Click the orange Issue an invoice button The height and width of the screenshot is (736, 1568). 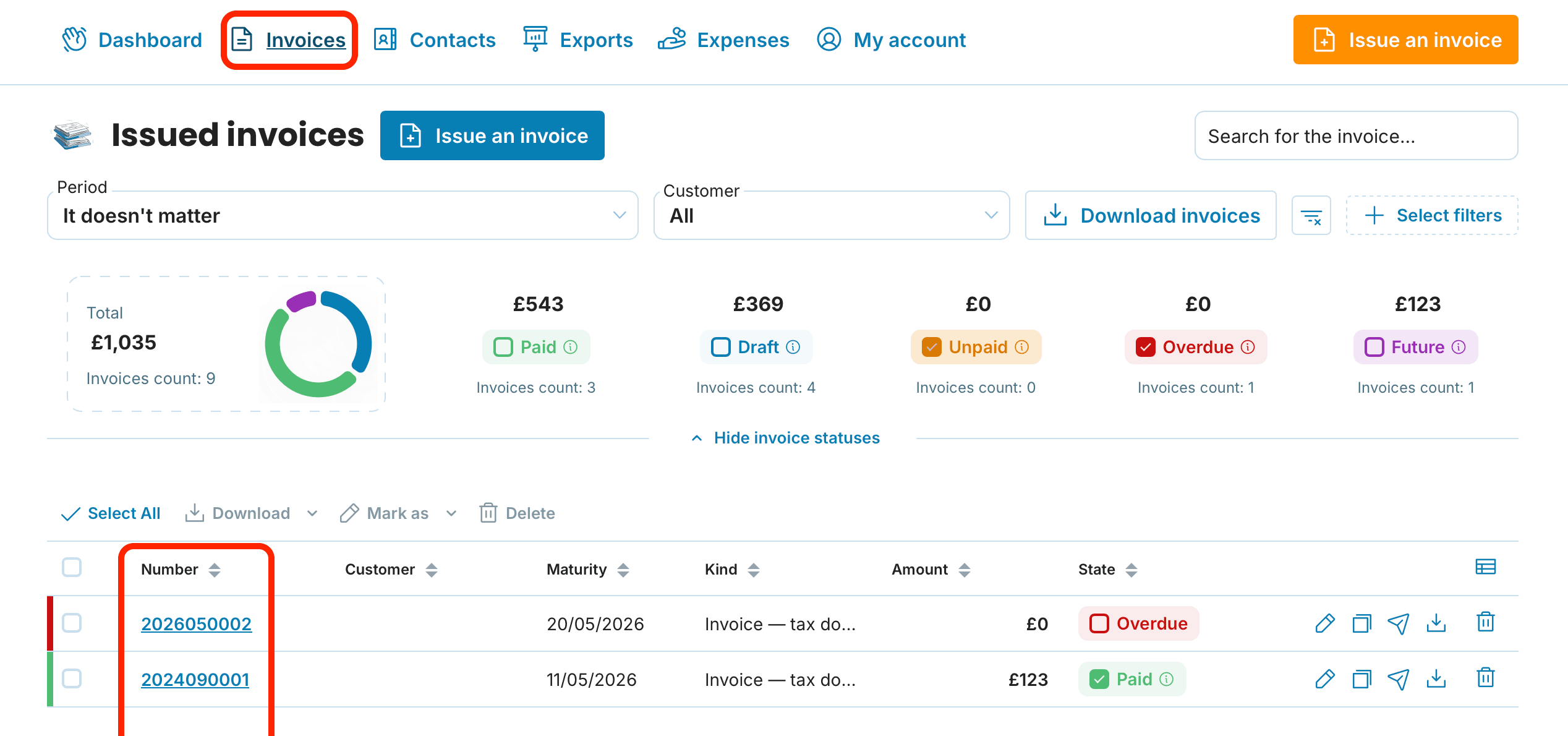click(x=1405, y=40)
